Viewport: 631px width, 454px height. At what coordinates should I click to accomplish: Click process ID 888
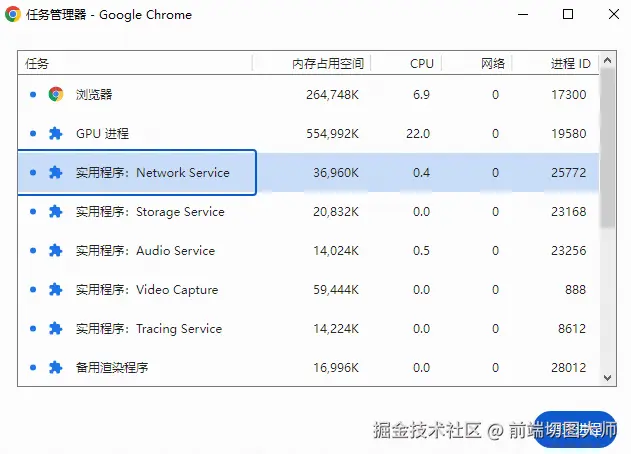(575, 289)
